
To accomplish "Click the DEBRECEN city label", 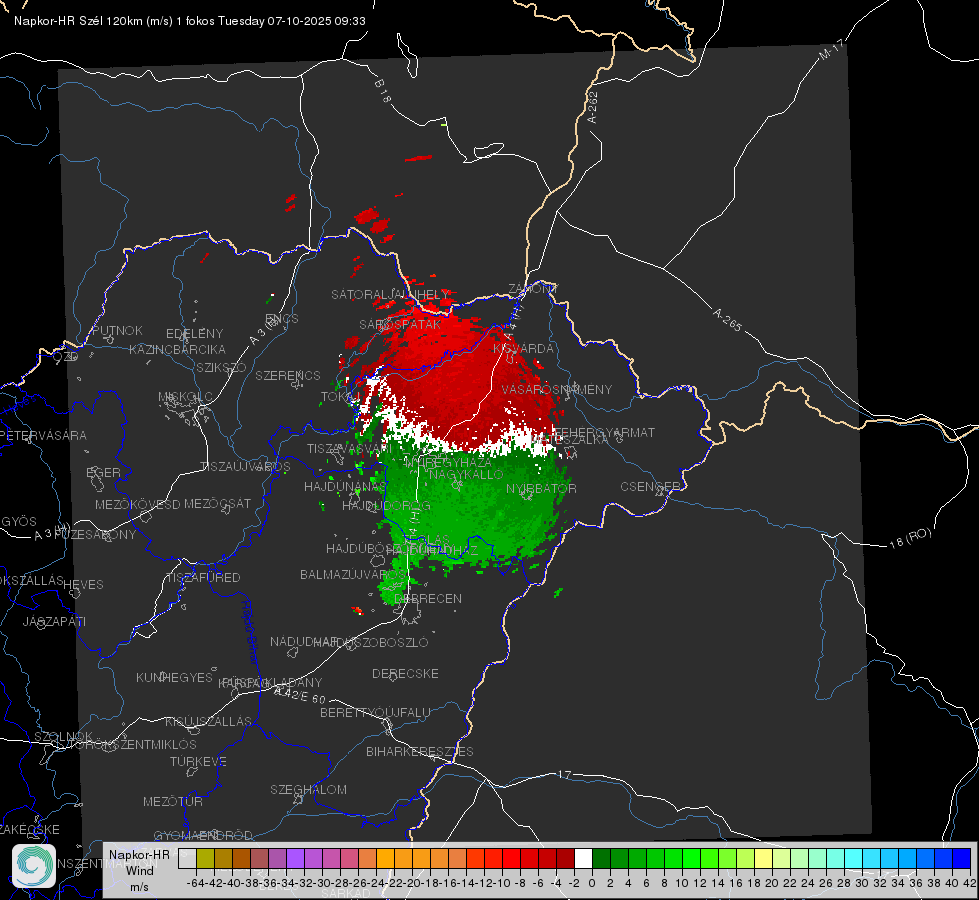I will [x=428, y=598].
